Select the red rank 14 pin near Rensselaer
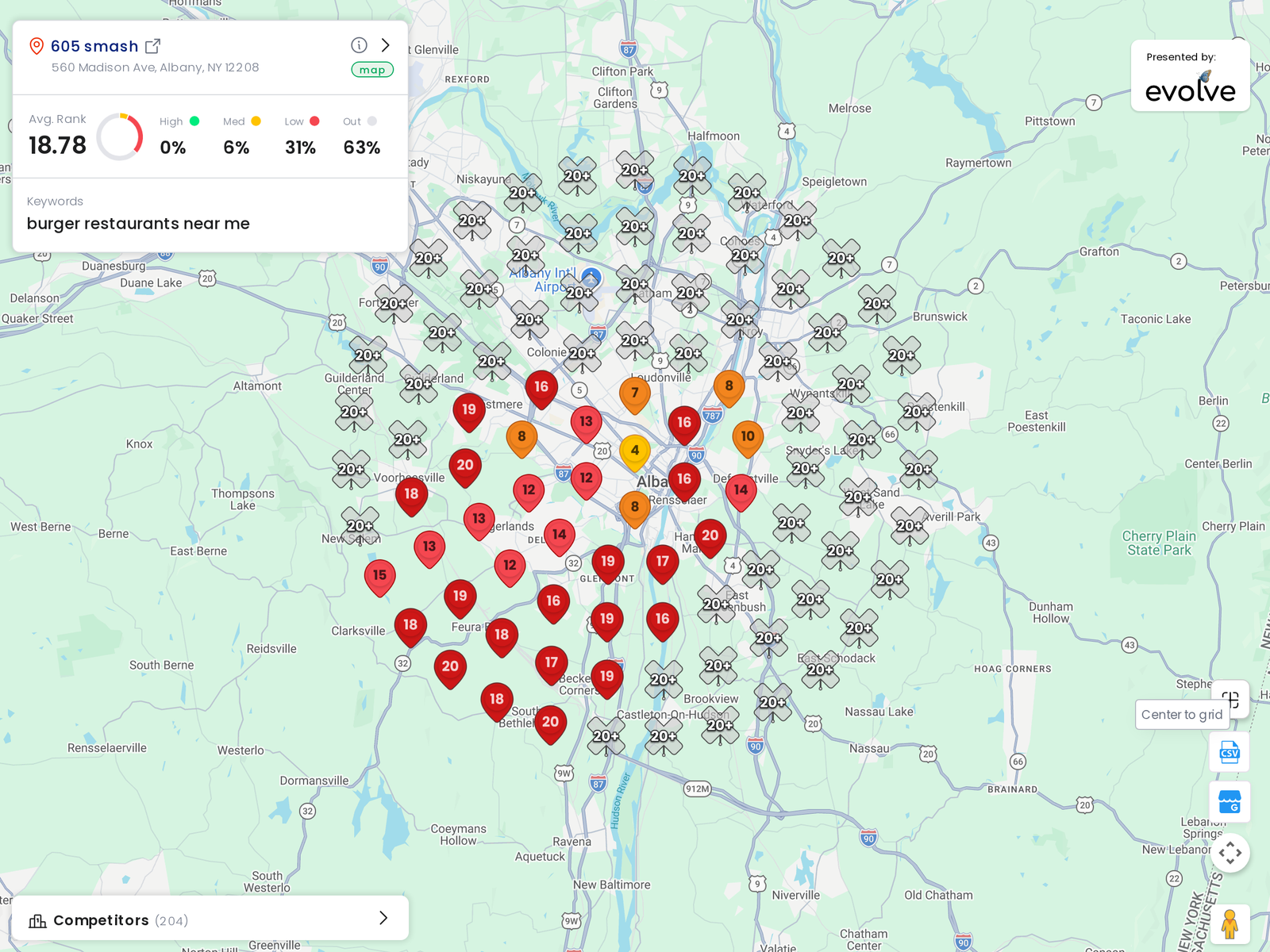1270x952 pixels. point(741,493)
